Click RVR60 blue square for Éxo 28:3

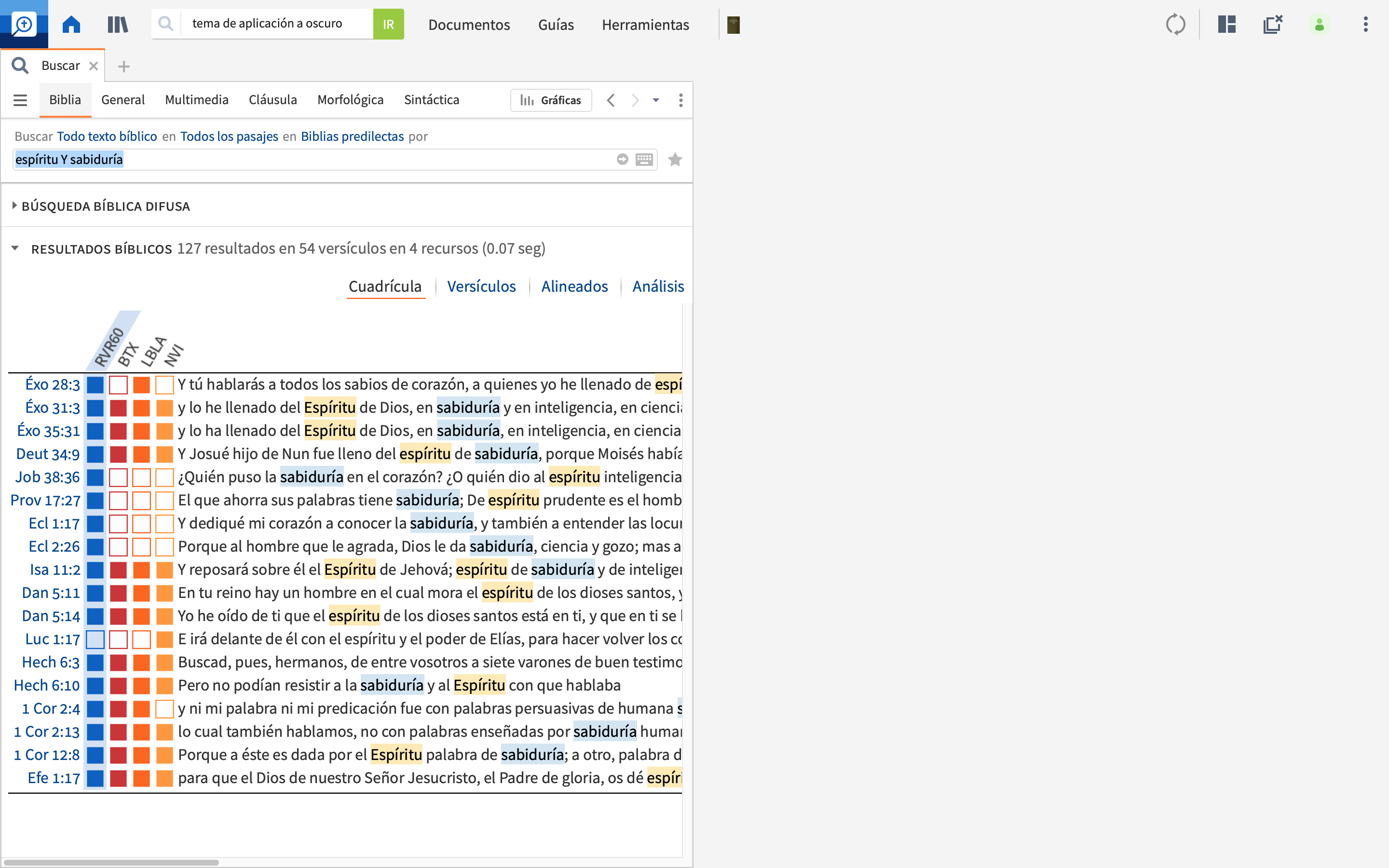(x=95, y=385)
